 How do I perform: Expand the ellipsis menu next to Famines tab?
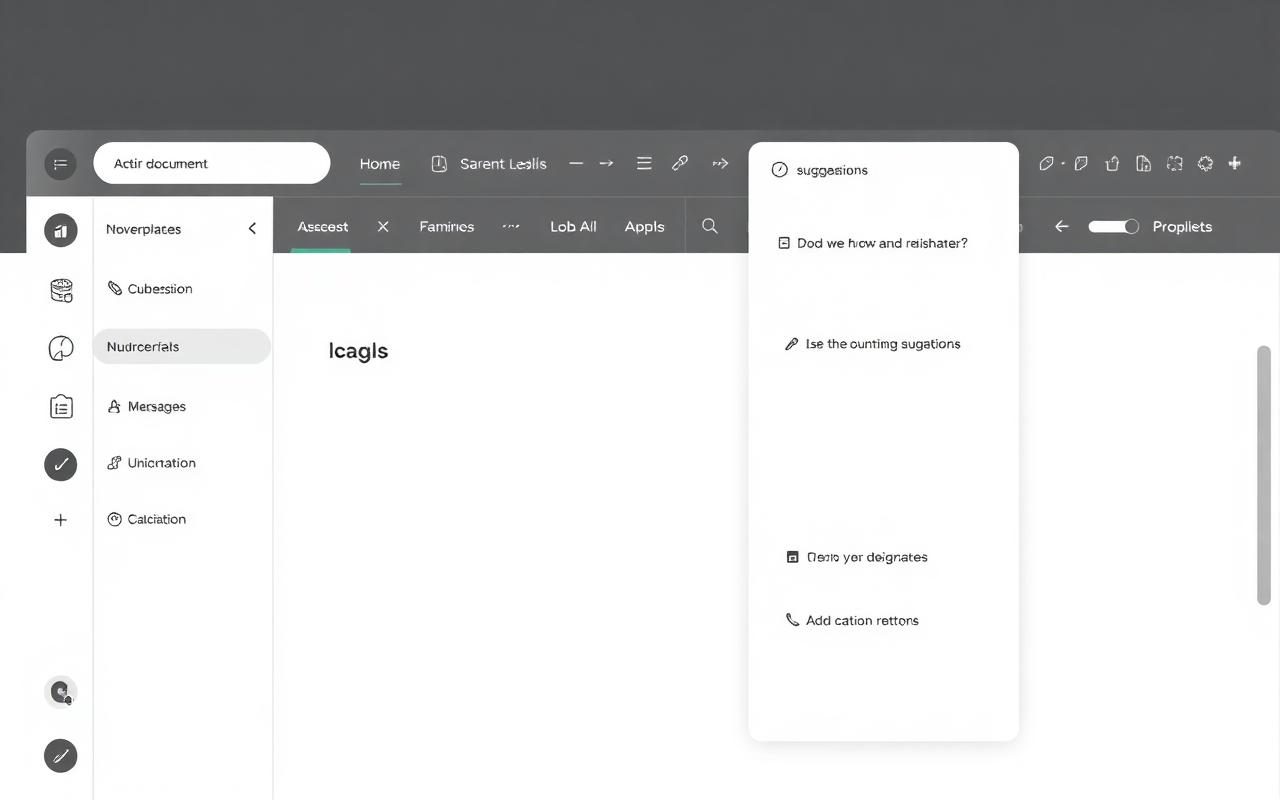pos(511,226)
